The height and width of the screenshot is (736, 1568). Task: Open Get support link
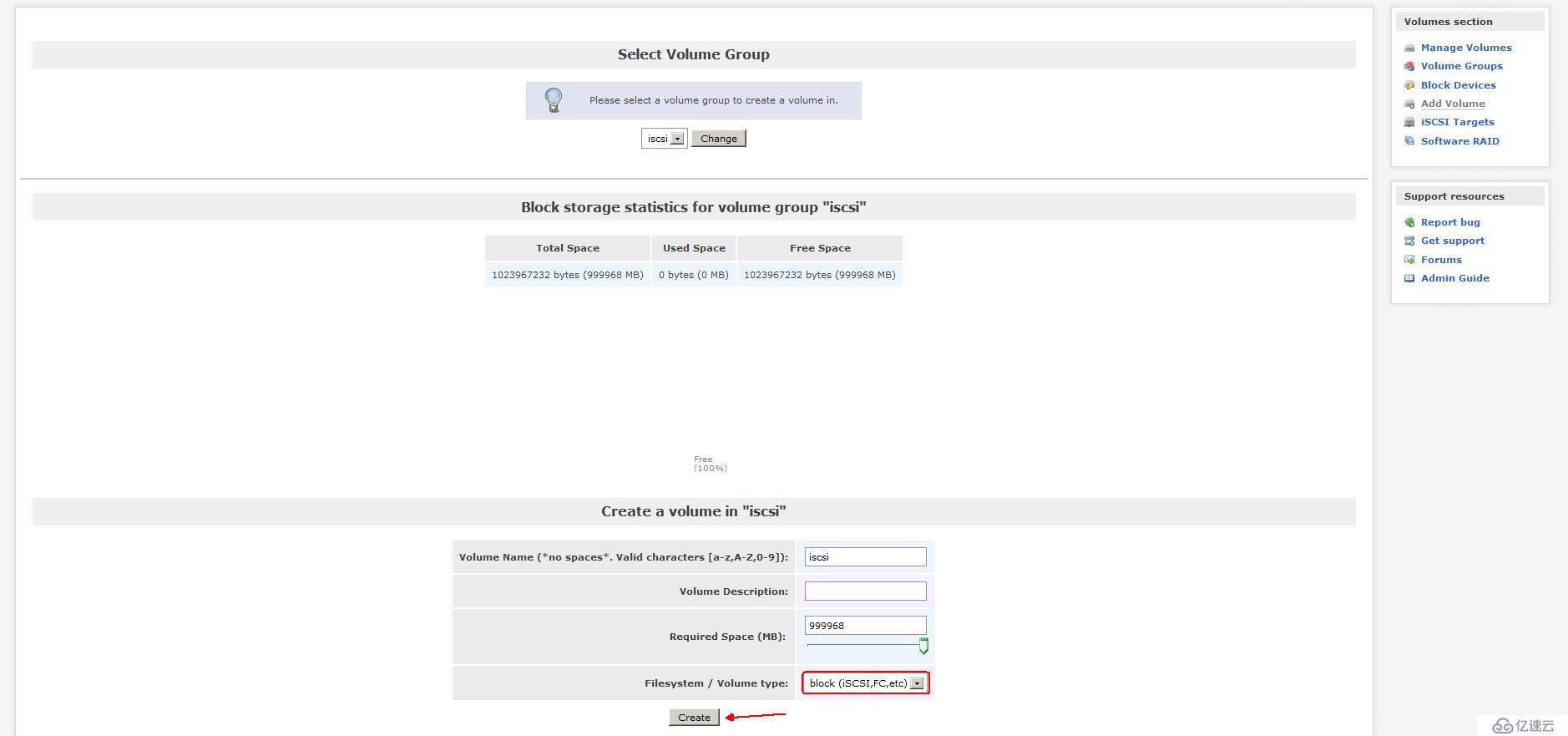coord(1453,241)
